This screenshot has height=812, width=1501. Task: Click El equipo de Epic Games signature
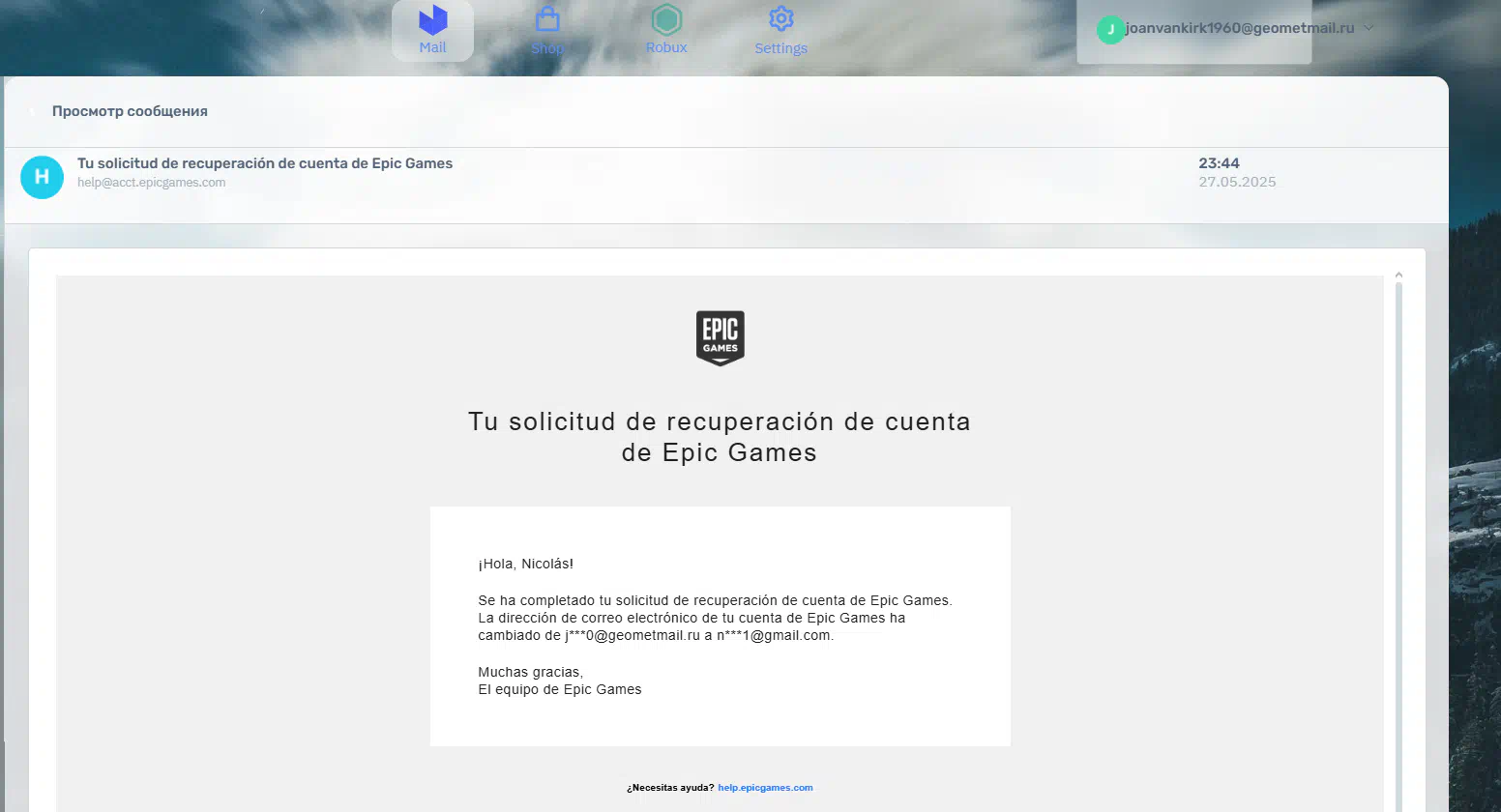(x=560, y=689)
